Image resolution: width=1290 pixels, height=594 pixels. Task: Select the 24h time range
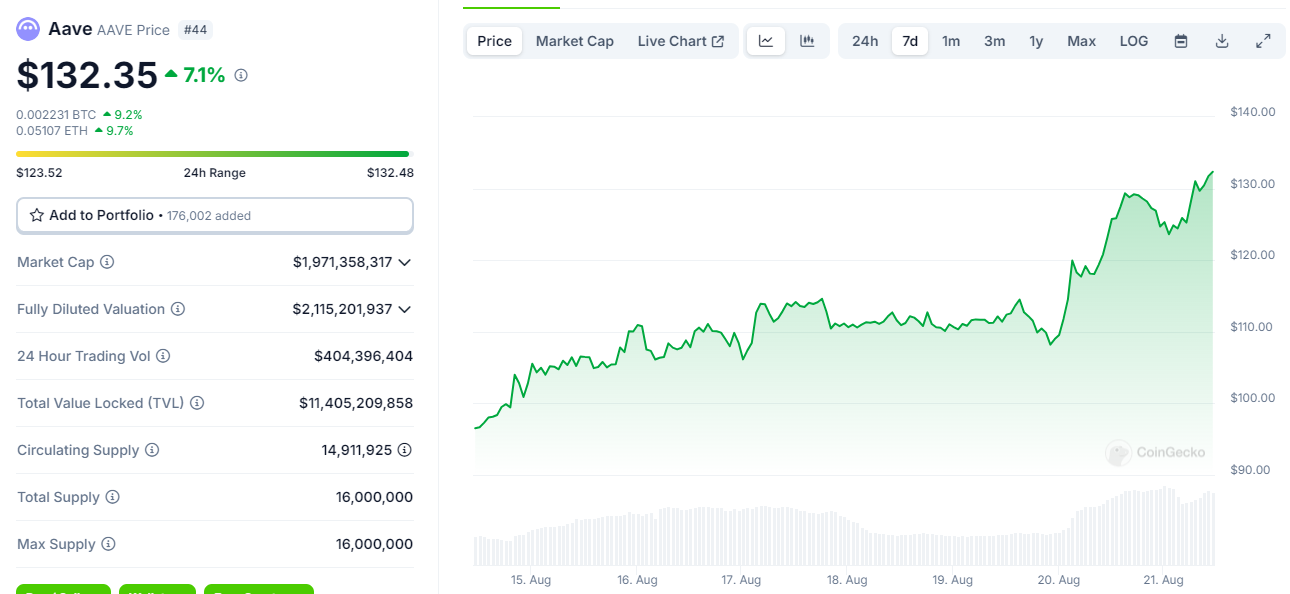click(865, 41)
